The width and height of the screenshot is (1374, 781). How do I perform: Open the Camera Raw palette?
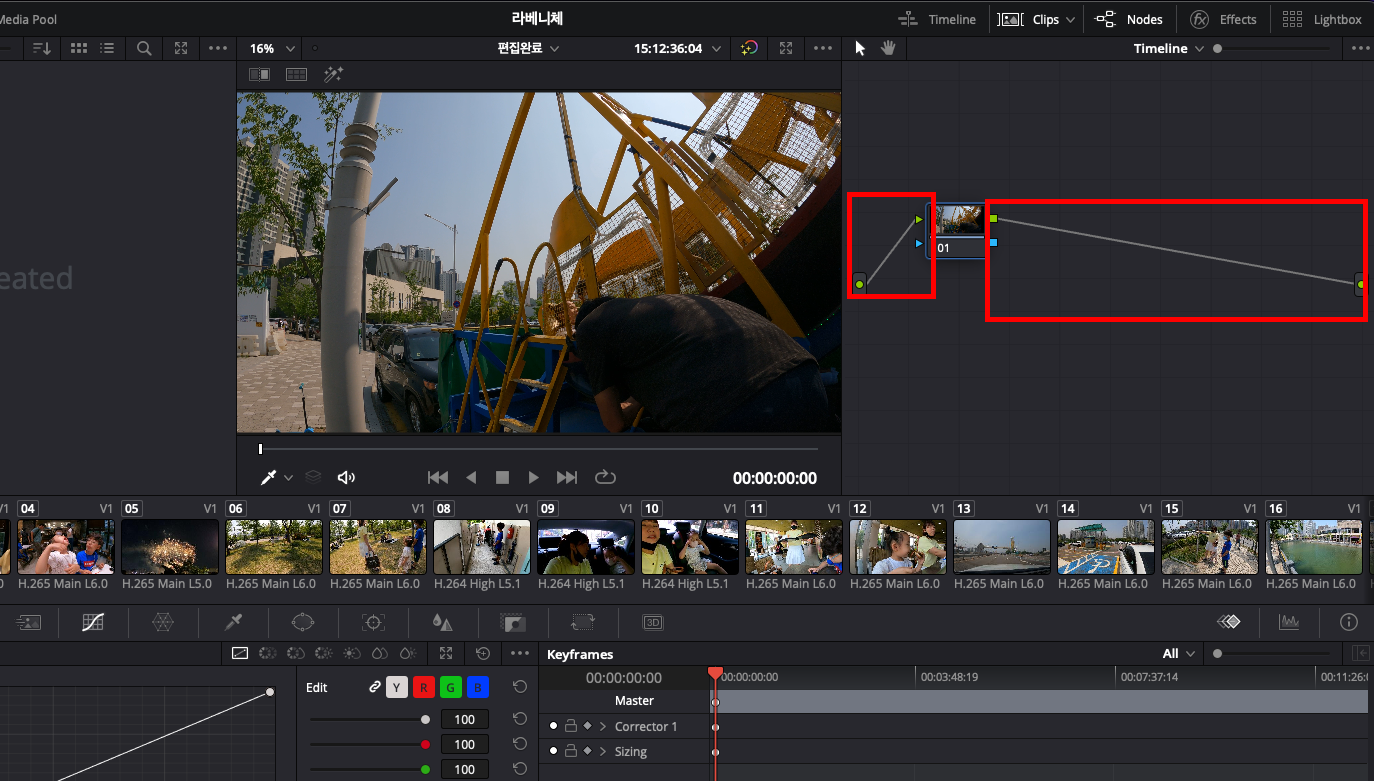[29, 622]
